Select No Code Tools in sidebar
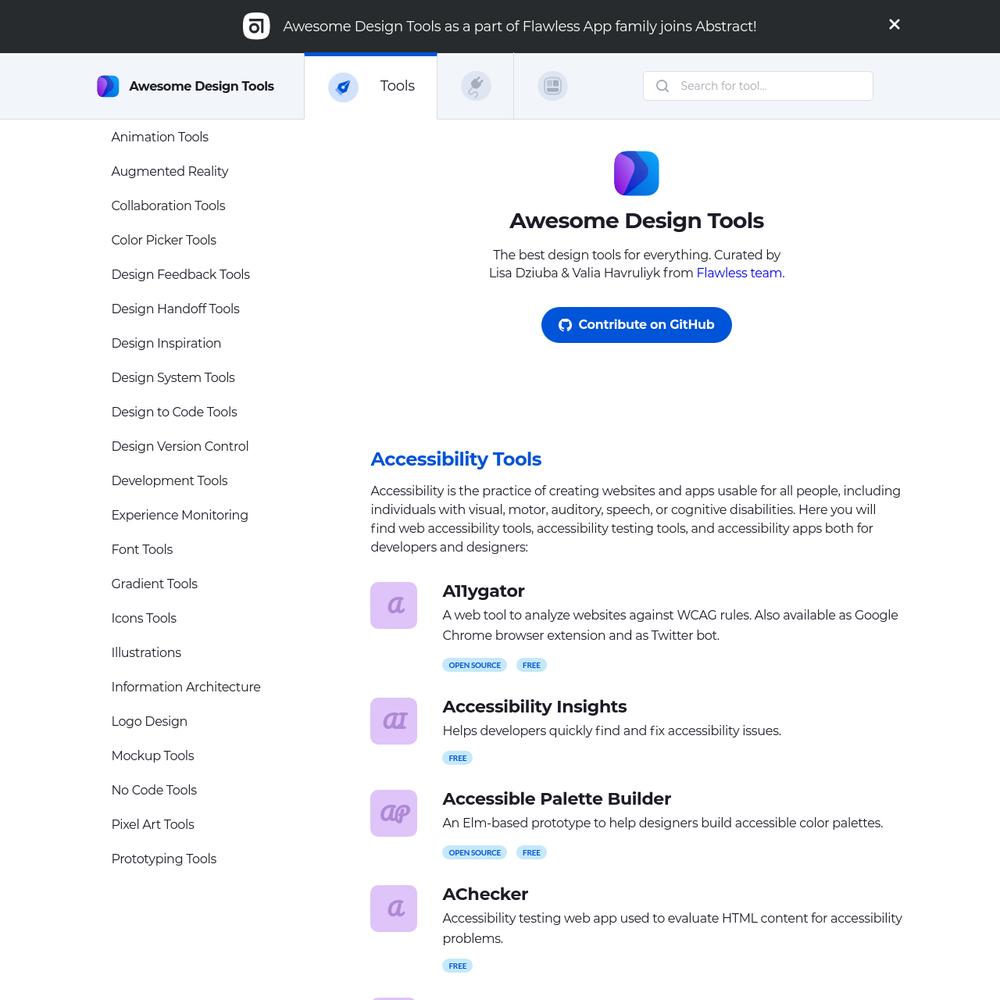The image size is (1000, 1000). coord(154,791)
